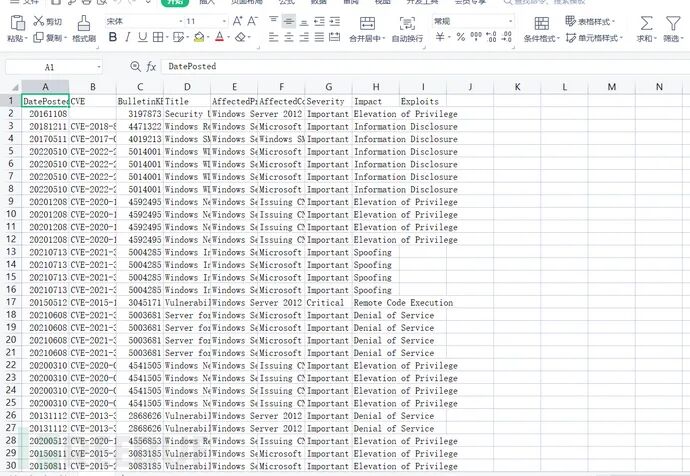
Task: Select the Format Painter brush
Action: click(x=84, y=23)
